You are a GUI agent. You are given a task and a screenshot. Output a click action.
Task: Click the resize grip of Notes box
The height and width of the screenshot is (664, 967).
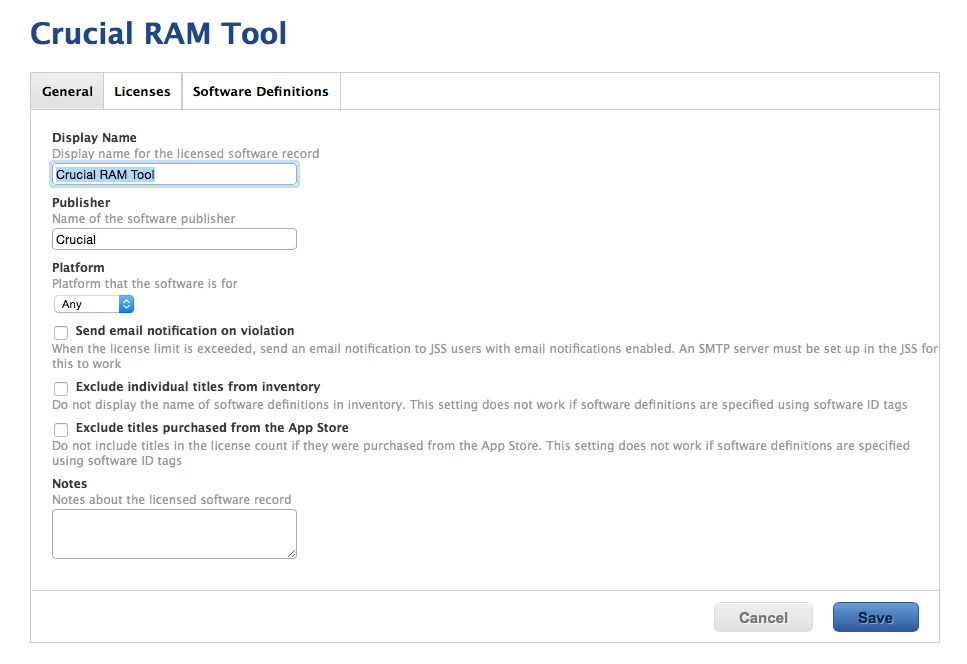click(x=292, y=554)
